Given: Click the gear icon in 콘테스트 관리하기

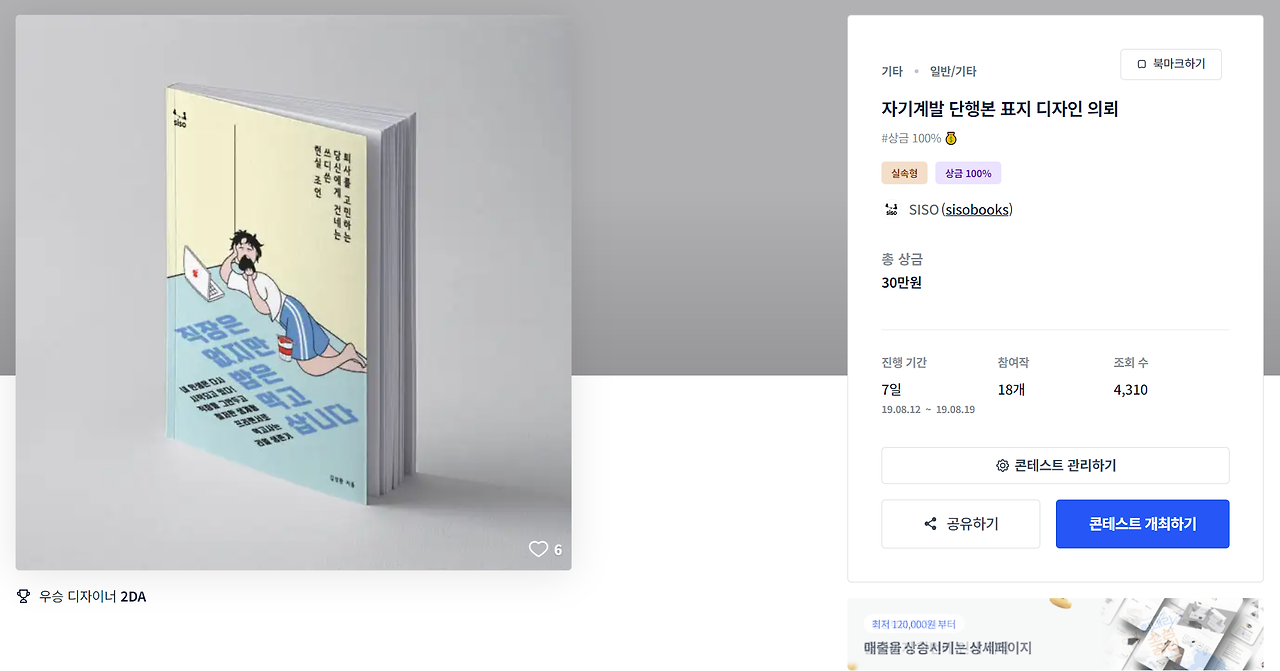Looking at the screenshot, I should (x=1002, y=466).
